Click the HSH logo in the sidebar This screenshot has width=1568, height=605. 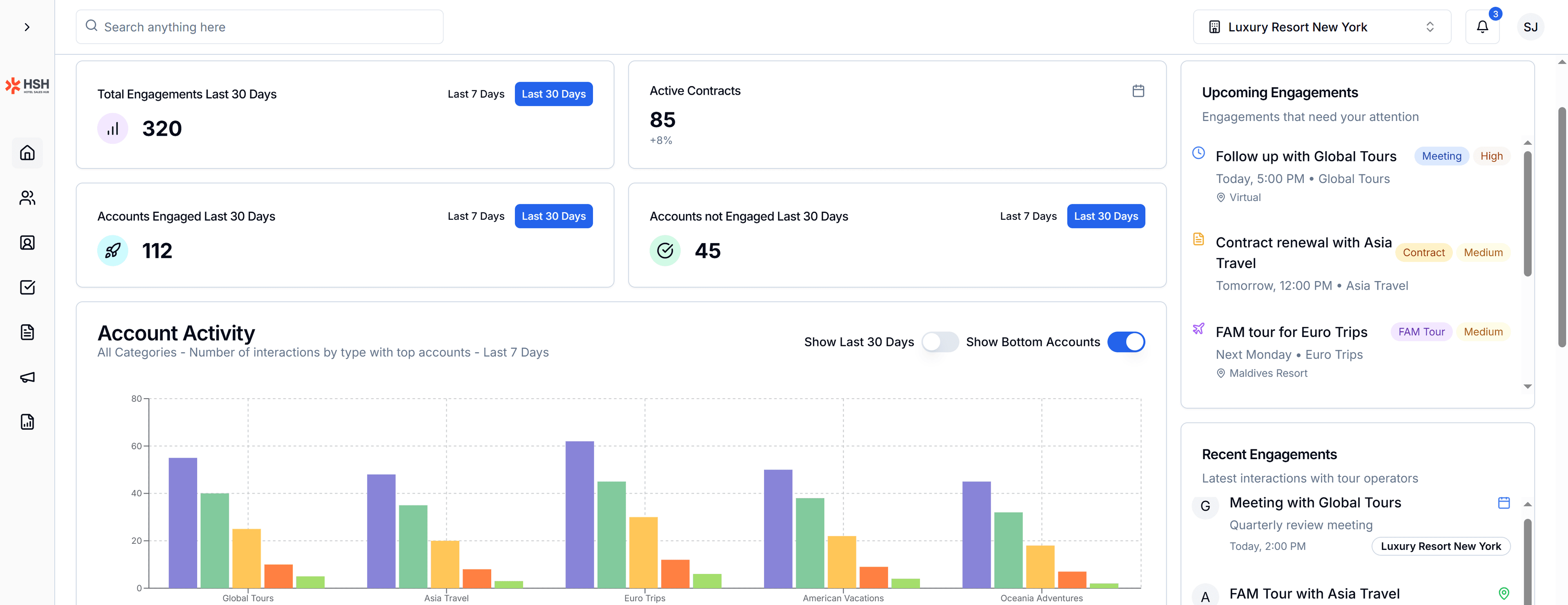(27, 86)
